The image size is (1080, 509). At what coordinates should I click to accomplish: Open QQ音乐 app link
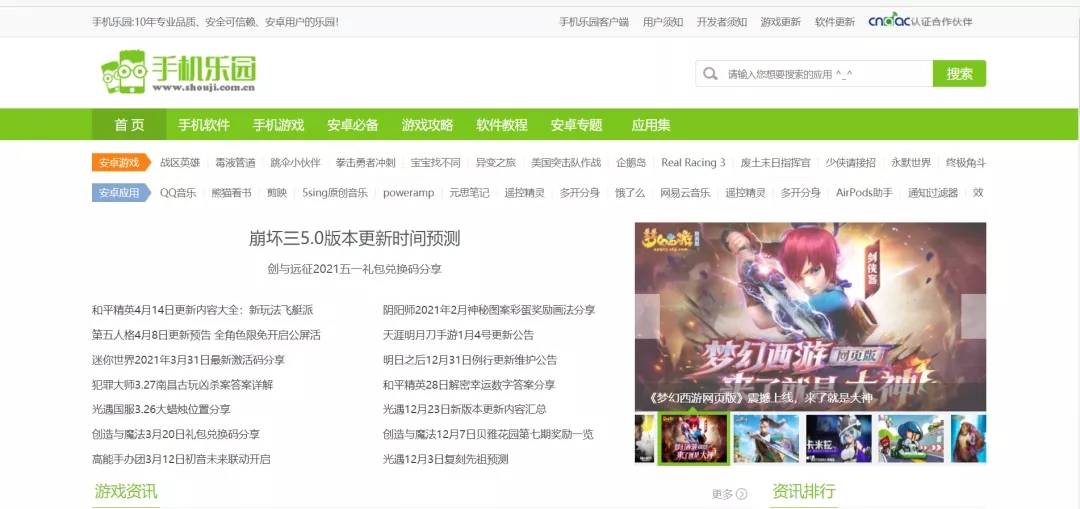(178, 193)
